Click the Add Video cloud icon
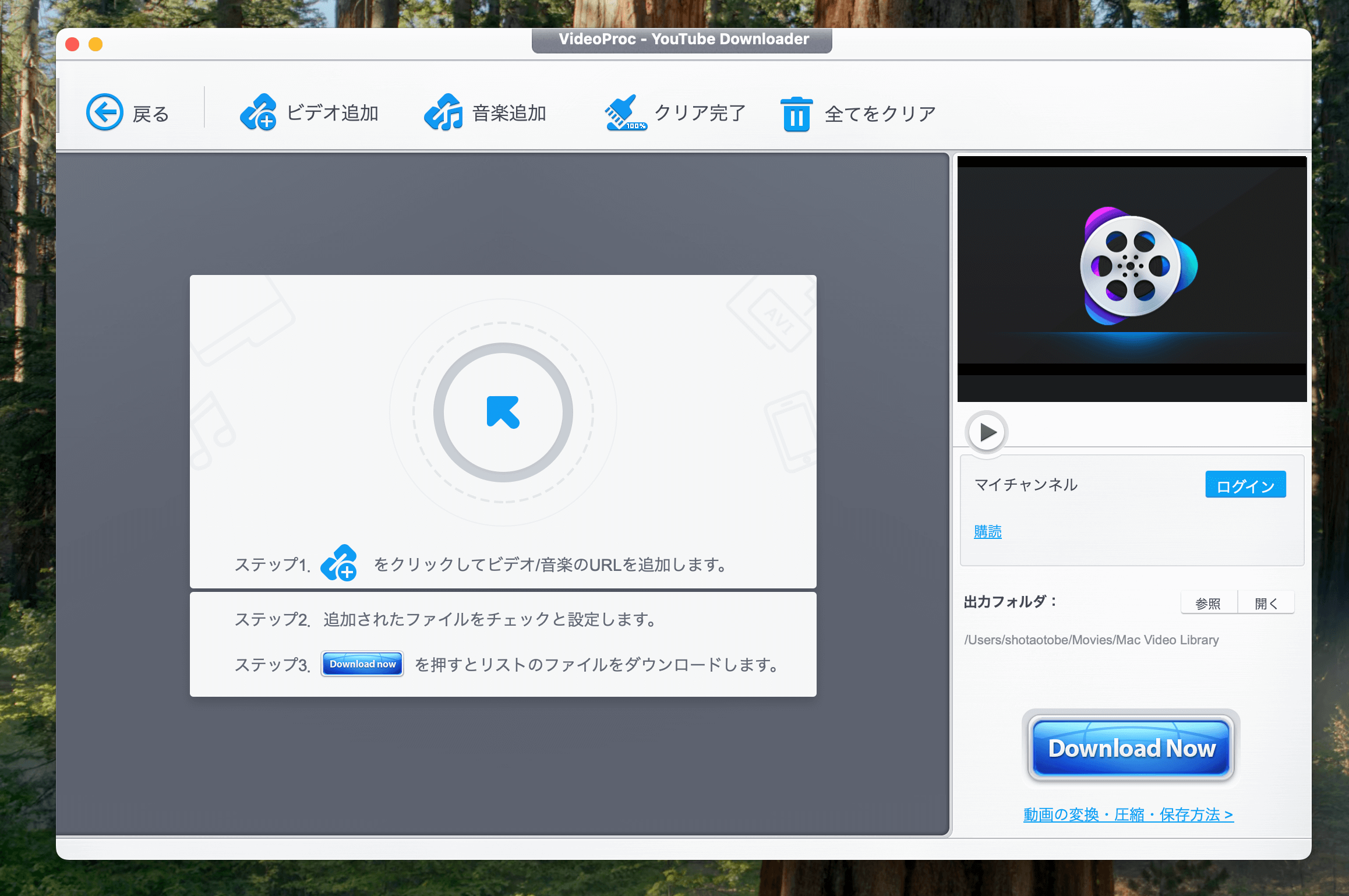 tap(258, 113)
